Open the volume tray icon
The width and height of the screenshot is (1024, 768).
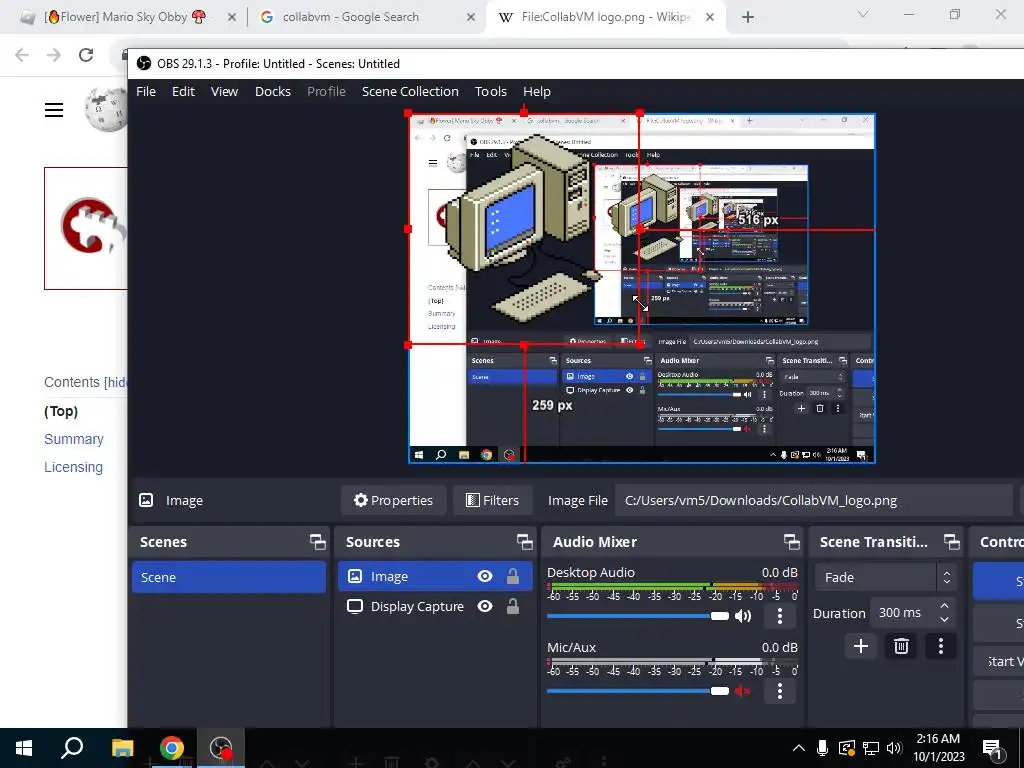tap(895, 748)
